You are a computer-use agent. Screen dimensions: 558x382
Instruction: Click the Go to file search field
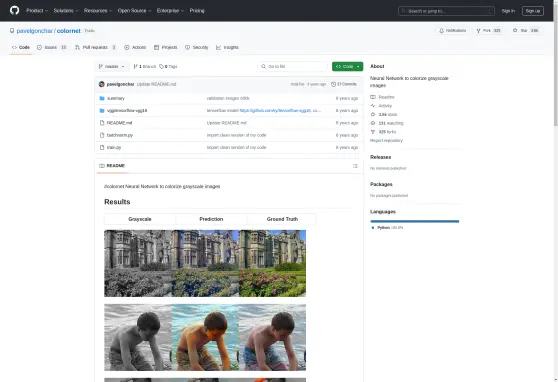(x=292, y=67)
